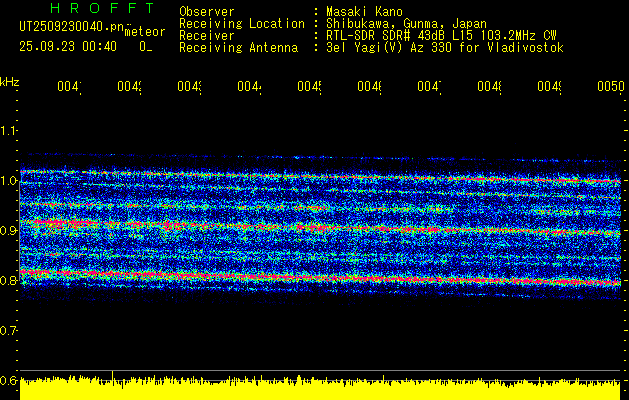The height and width of the screenshot is (400, 629).
Task: Click the 0049 time marker
Action: pos(550,86)
